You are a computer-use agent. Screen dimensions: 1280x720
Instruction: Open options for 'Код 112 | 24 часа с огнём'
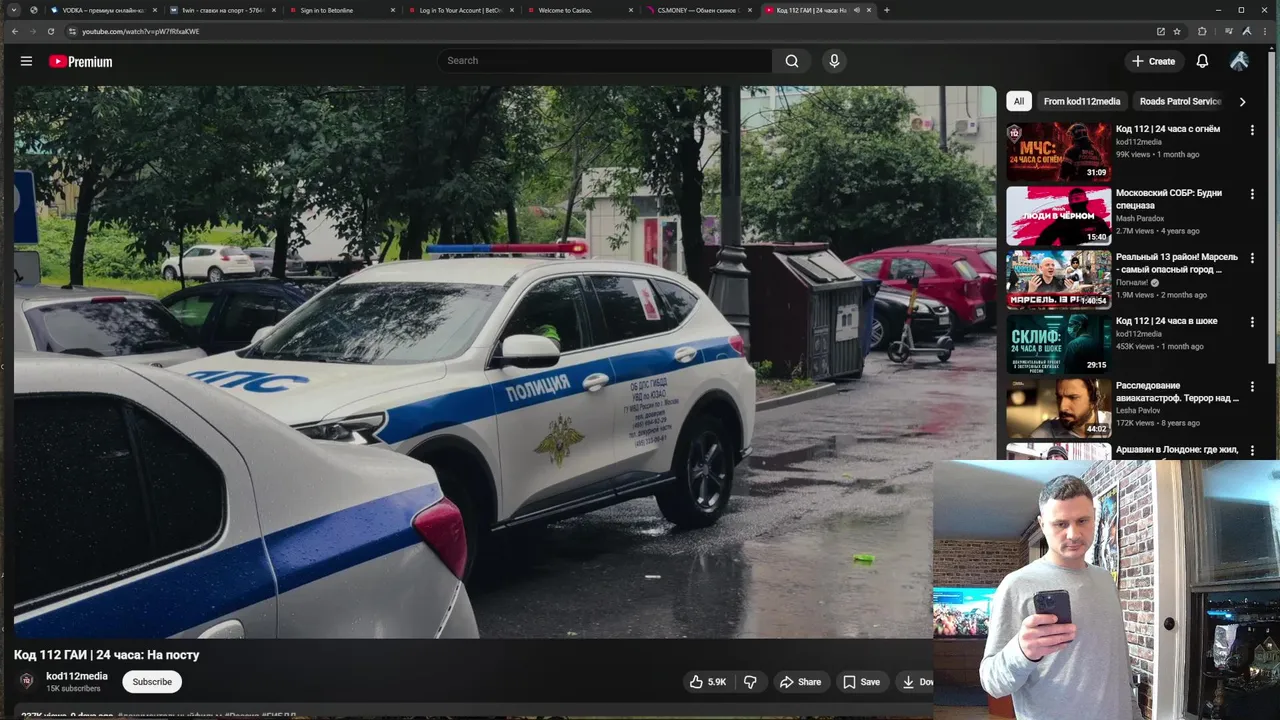tap(1252, 130)
